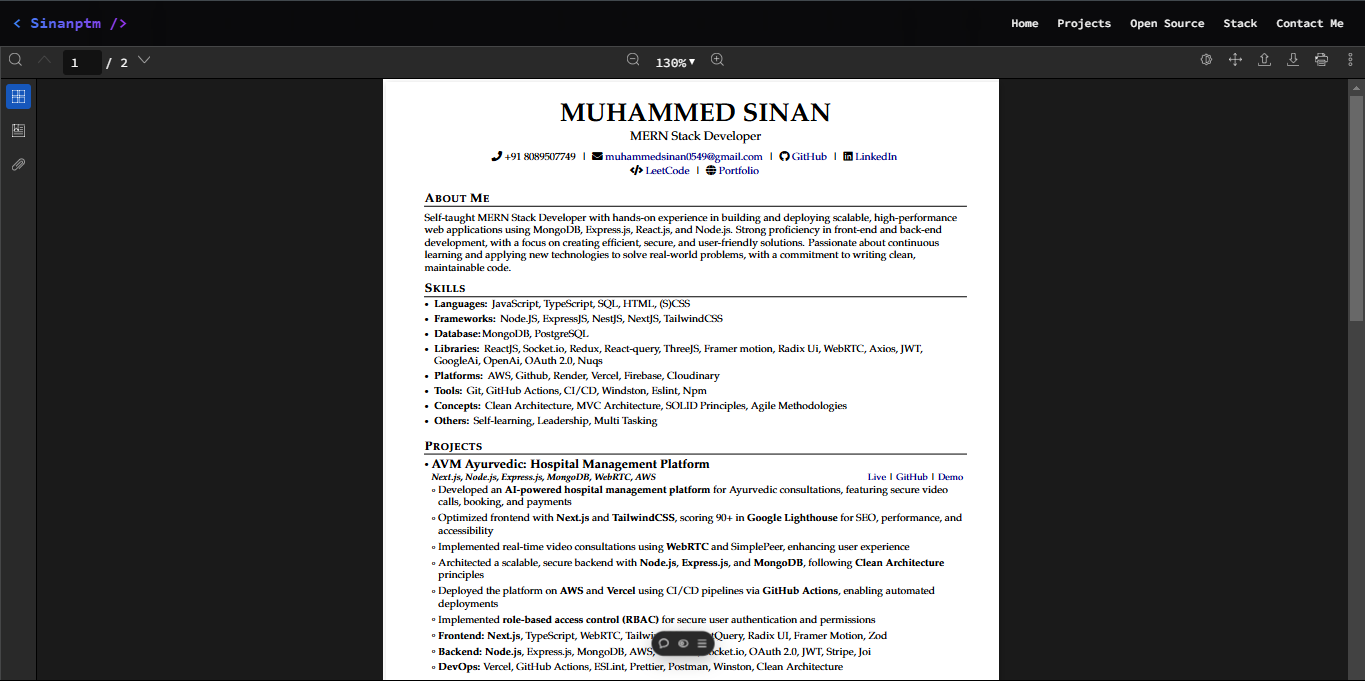1365x681 pixels.
Task: Open the document outline panel icon
Action: coord(18,129)
